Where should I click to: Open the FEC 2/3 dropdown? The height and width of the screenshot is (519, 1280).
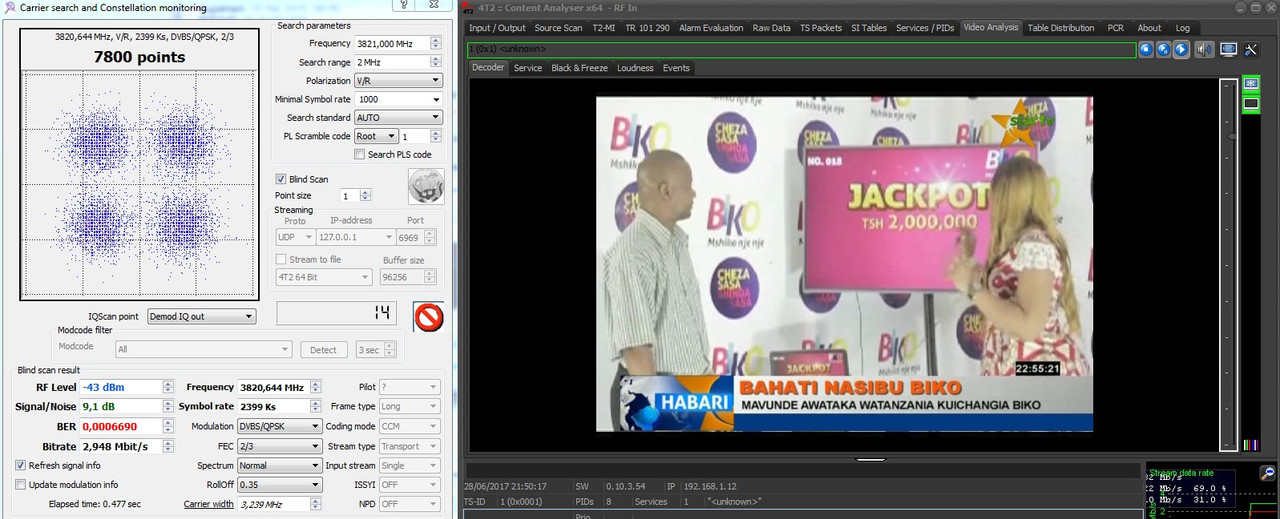coord(279,446)
